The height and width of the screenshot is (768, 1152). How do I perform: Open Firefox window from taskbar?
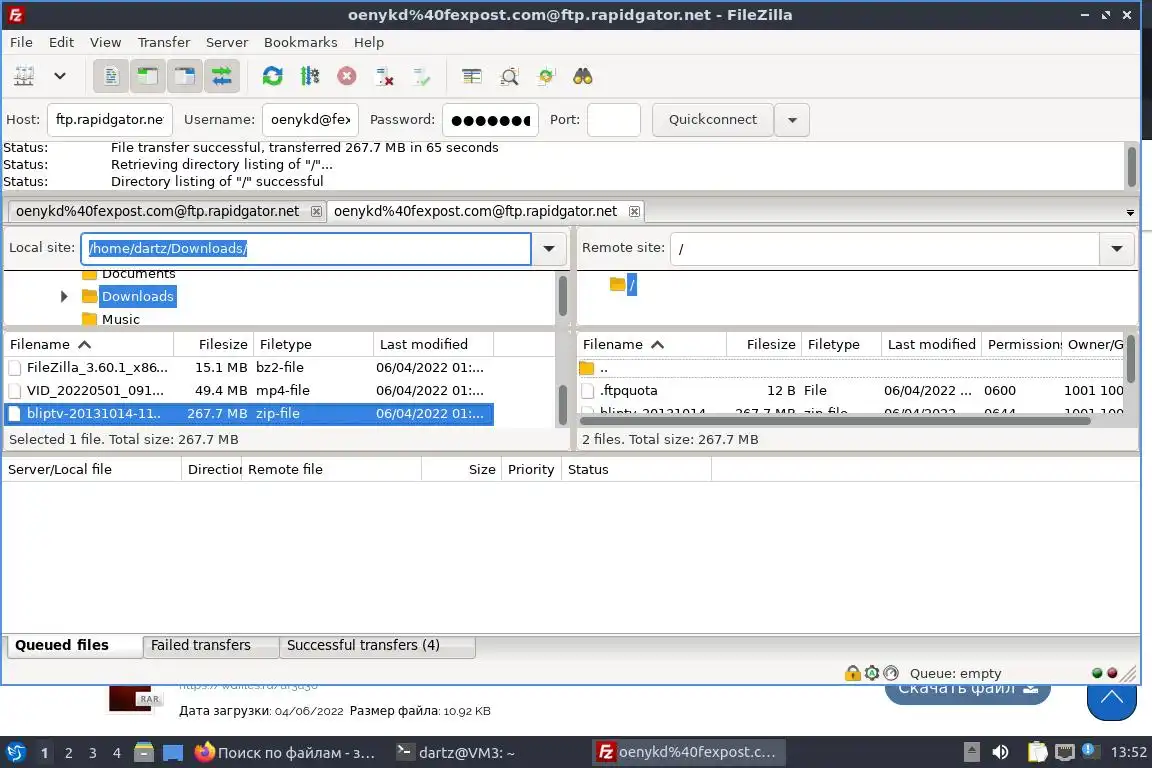tap(285, 753)
